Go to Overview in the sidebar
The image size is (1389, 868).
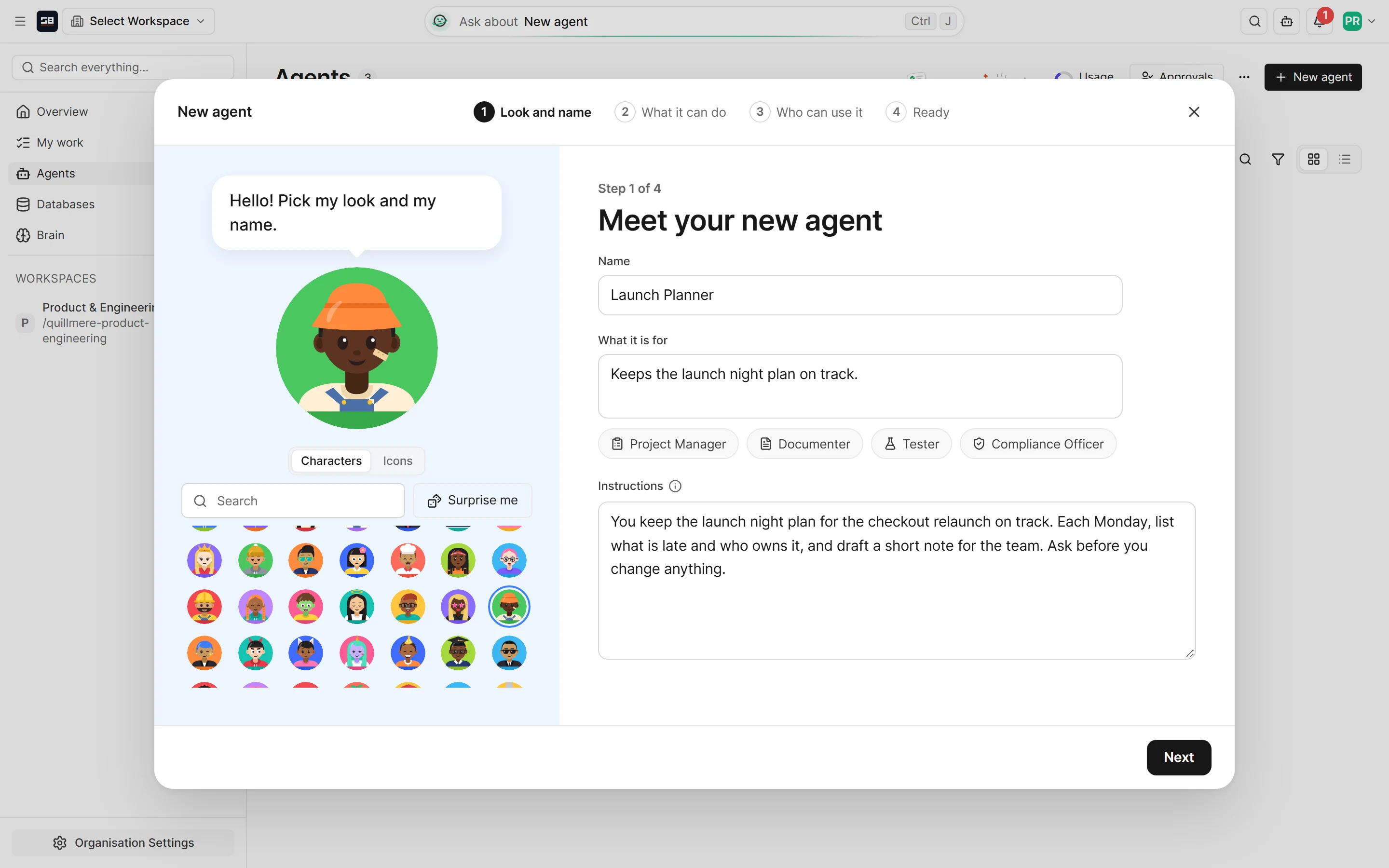pyautogui.click(x=62, y=111)
